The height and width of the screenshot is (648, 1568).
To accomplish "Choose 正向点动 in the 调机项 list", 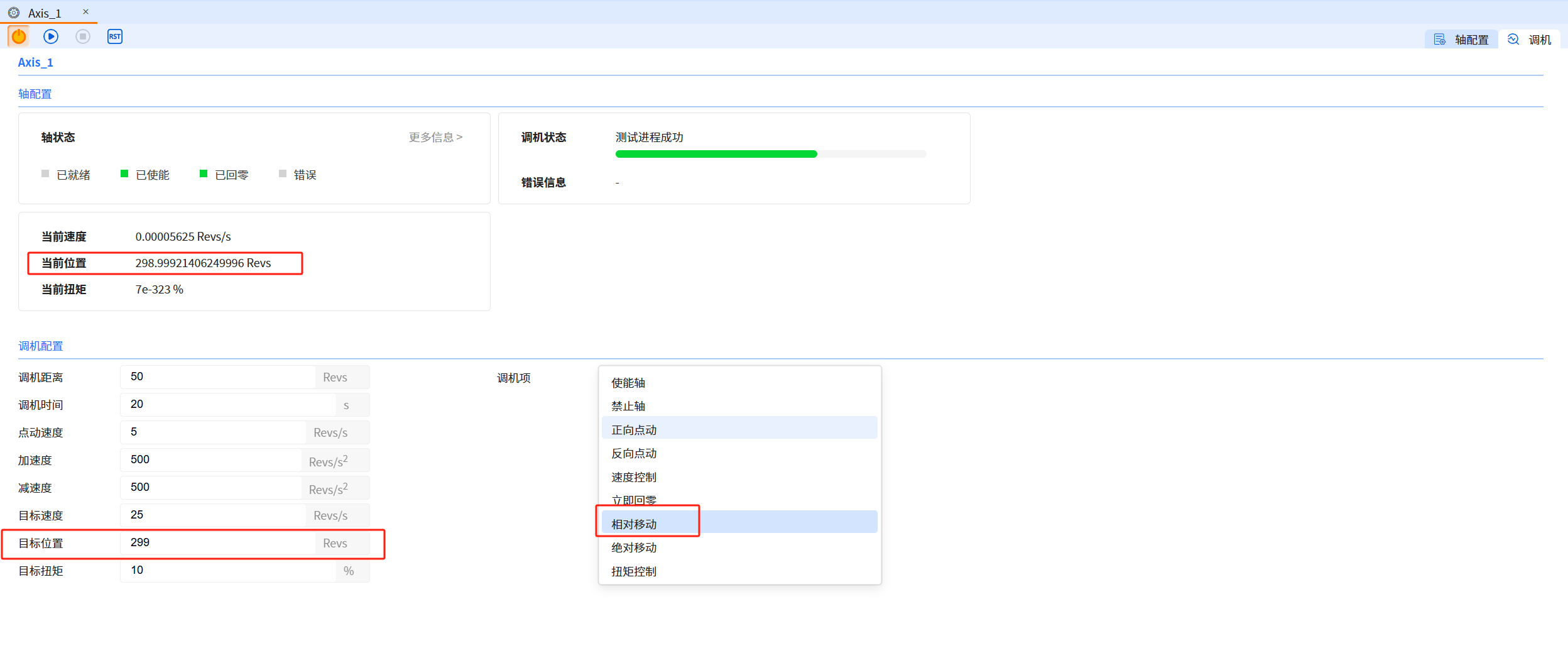I will pyautogui.click(x=634, y=430).
